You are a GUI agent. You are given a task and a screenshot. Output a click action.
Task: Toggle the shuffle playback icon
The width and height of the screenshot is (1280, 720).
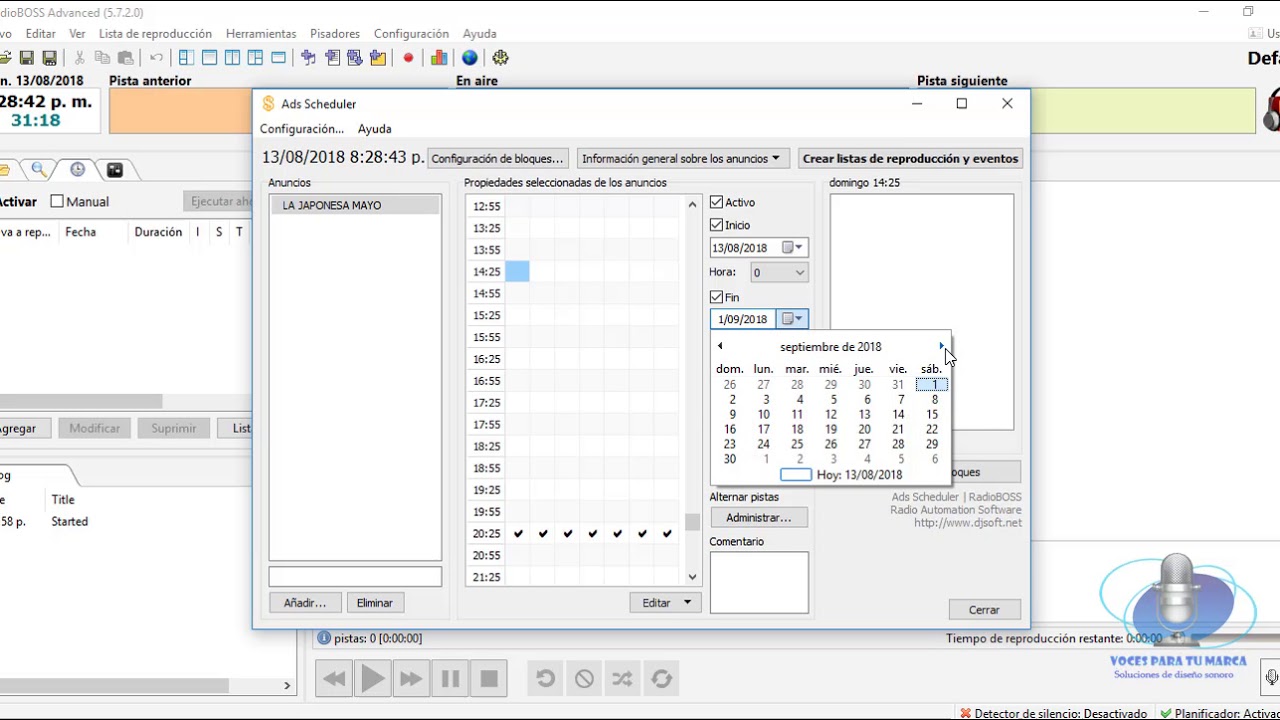point(622,679)
